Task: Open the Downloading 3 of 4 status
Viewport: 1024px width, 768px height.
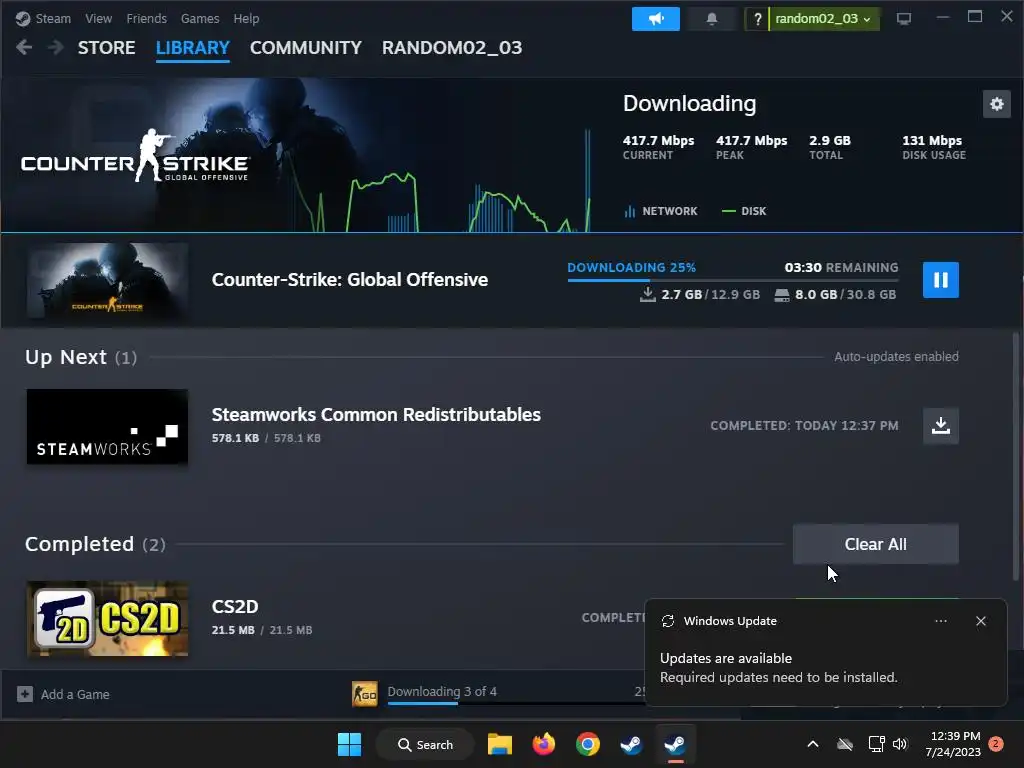Action: coord(441,691)
